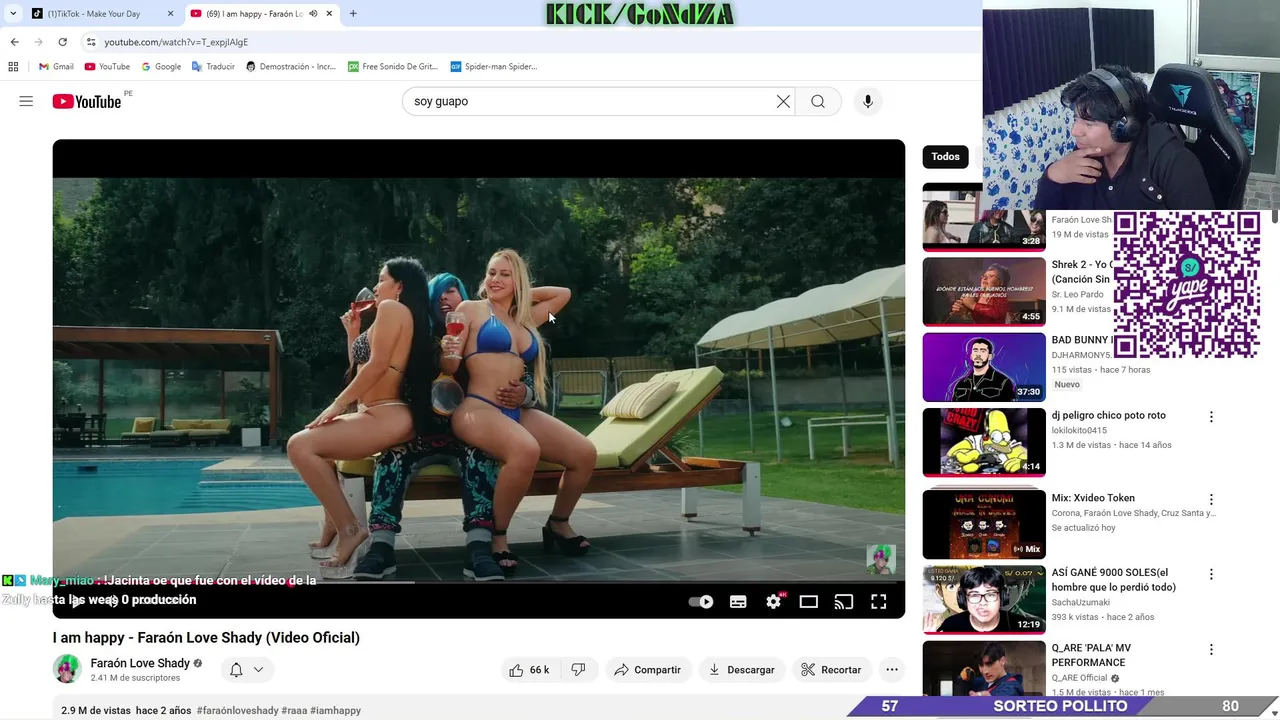Open the apps grid in bookmarks bar
The image size is (1280, 720).
click(13, 67)
